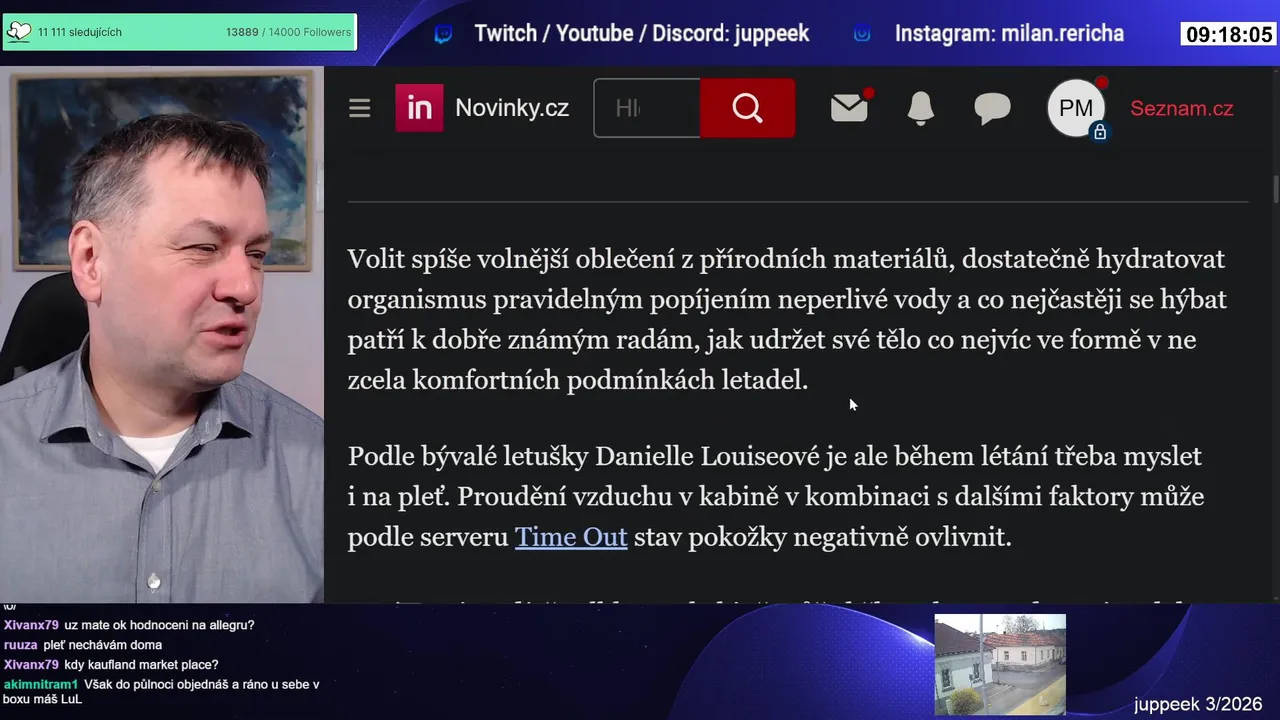
Task: Go to the Seznam.cz link
Action: point(1181,108)
